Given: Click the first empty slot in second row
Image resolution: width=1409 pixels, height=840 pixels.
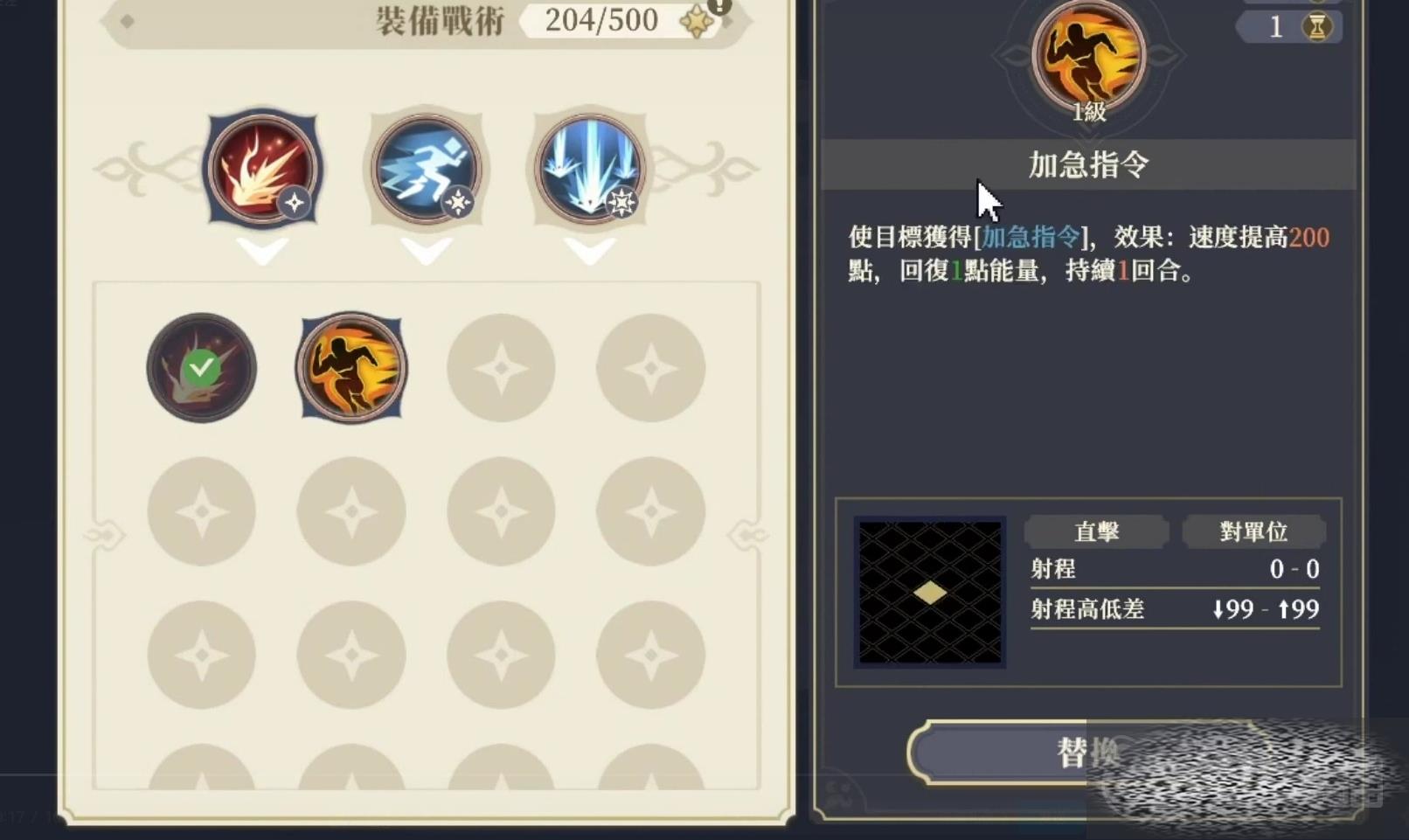Looking at the screenshot, I should (201, 511).
